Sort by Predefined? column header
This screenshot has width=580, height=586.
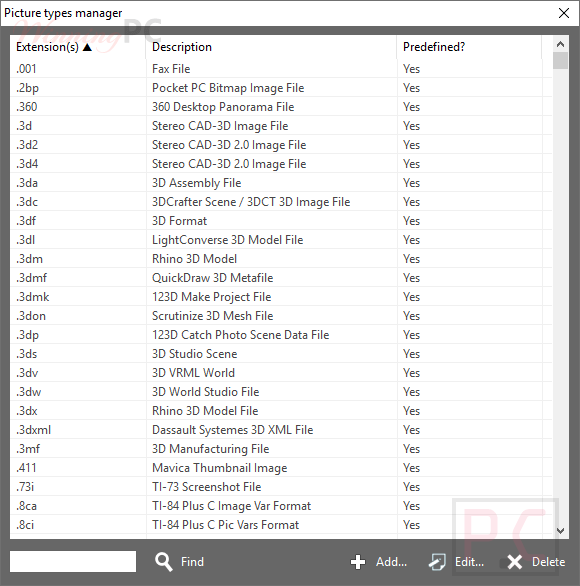(x=469, y=47)
